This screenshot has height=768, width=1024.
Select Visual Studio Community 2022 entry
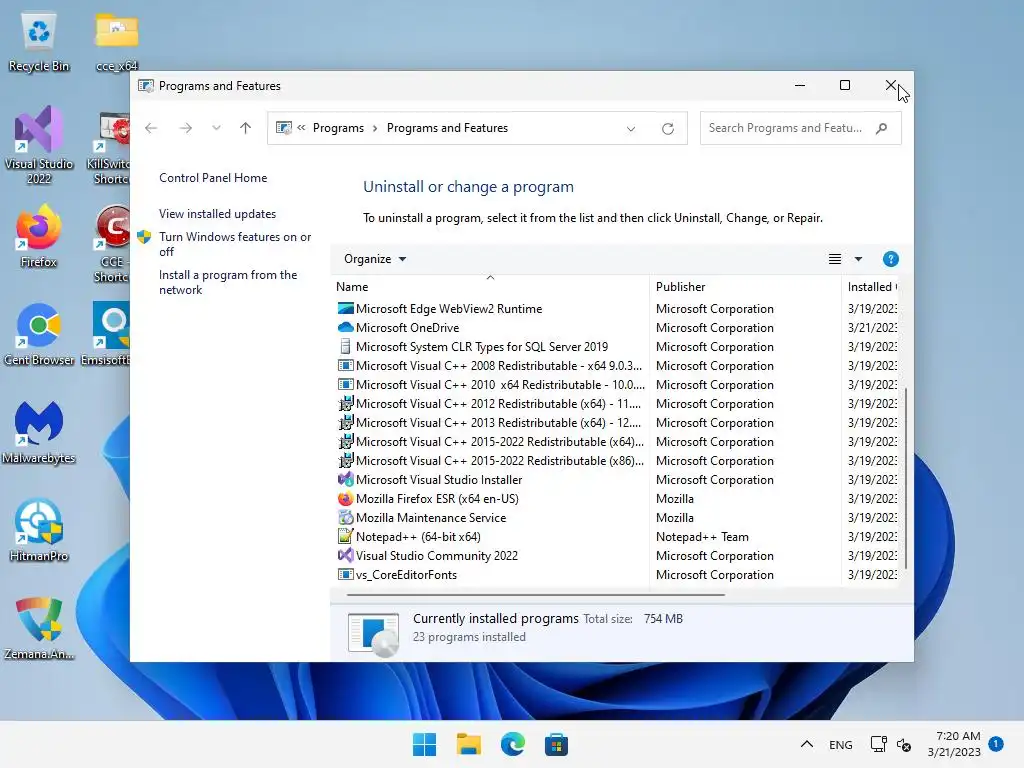(615, 555)
